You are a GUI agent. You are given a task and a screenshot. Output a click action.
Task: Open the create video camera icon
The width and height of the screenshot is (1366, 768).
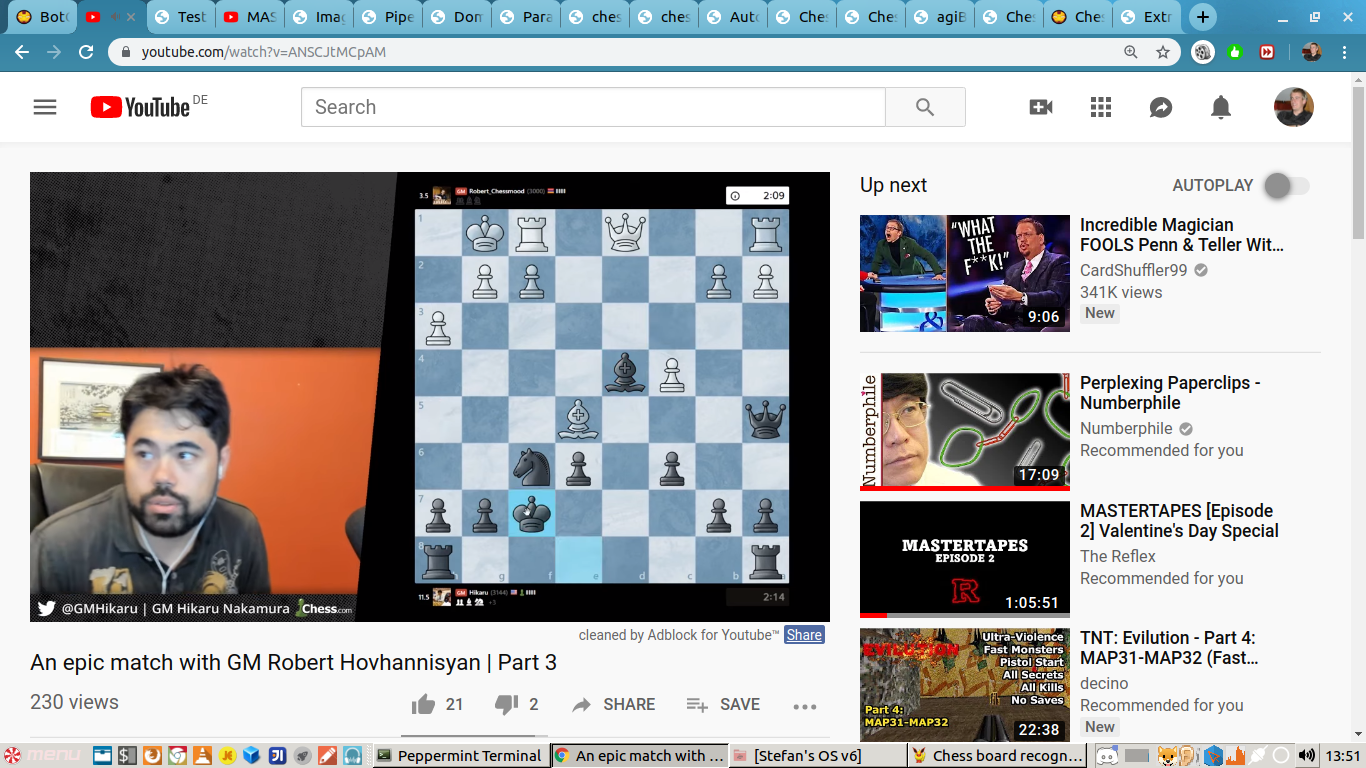[1041, 107]
